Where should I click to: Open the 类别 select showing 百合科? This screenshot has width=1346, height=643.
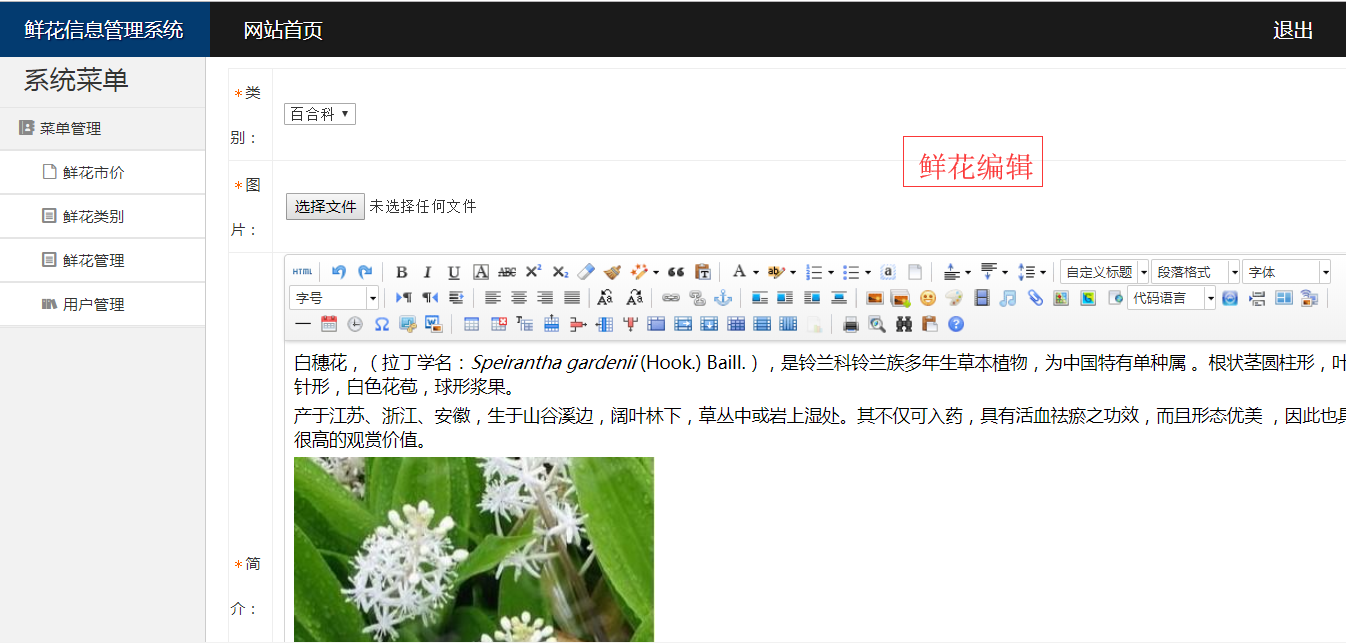319,114
